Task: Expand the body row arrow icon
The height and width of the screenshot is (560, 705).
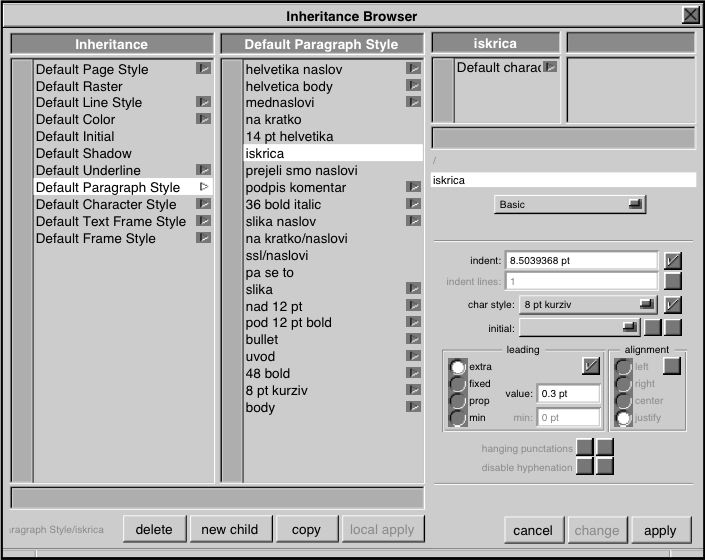Action: (x=413, y=407)
